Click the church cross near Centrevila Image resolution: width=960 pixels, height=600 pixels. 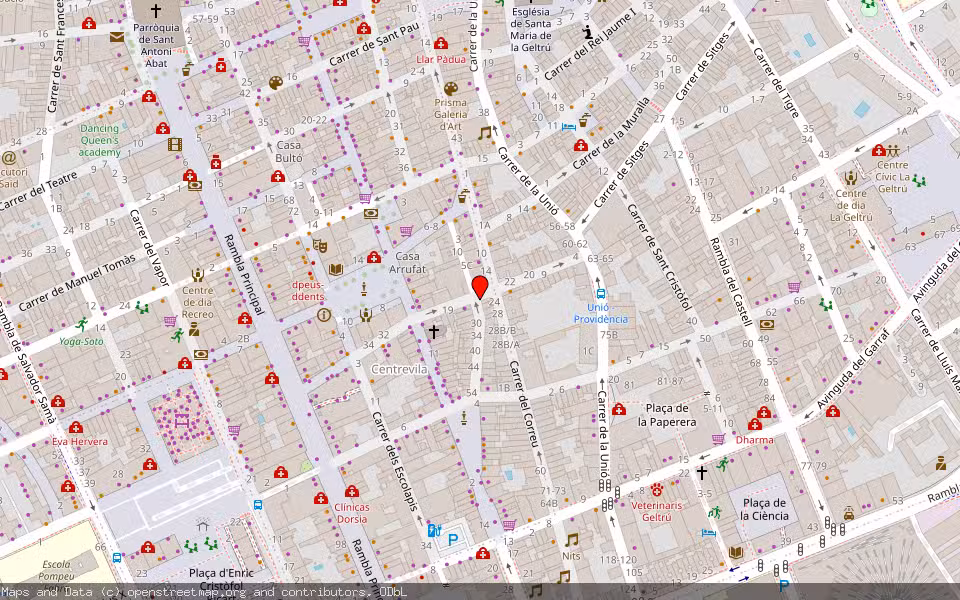[x=434, y=330]
